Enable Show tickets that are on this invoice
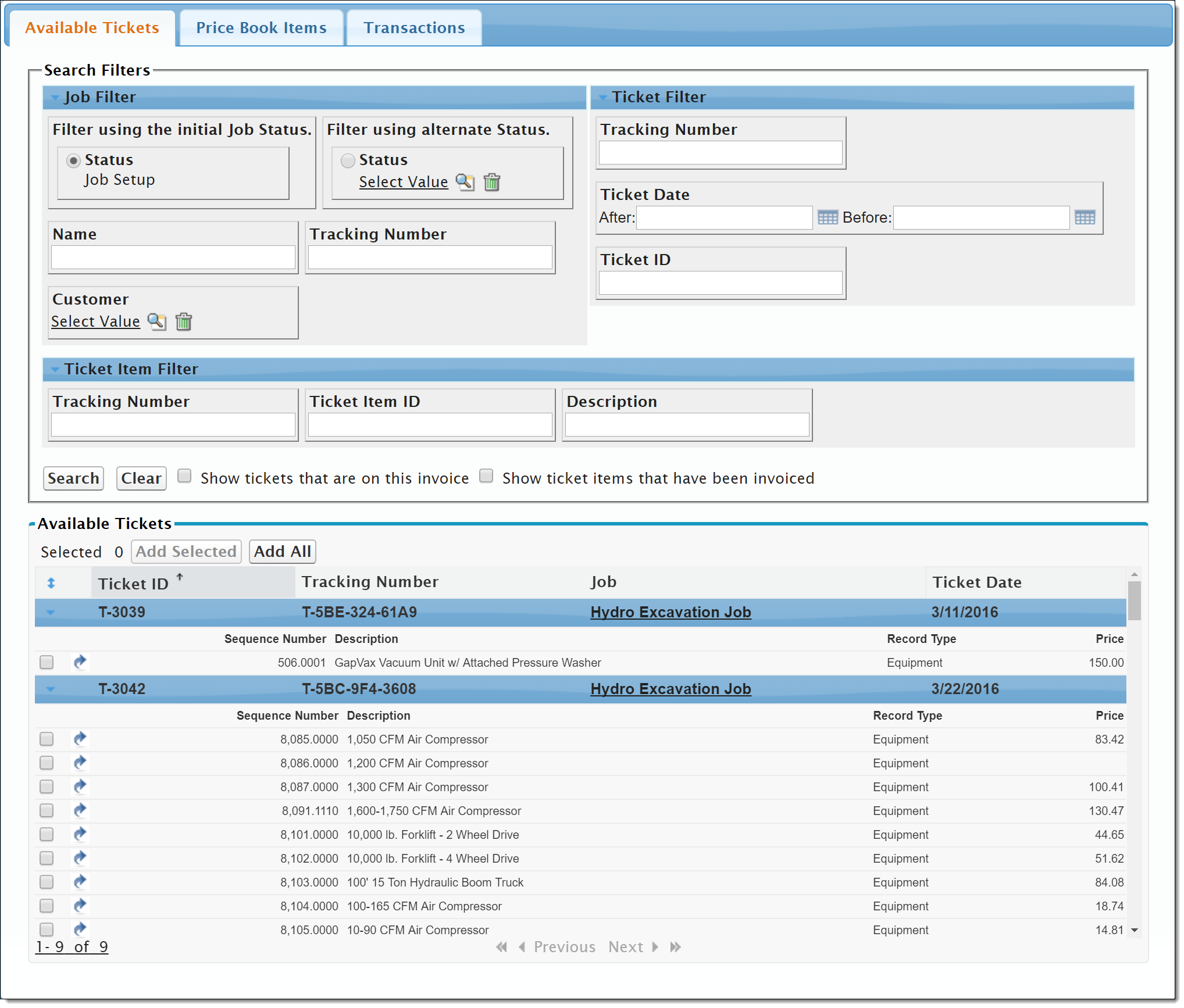This screenshot has height=1008, width=1184. (x=184, y=476)
